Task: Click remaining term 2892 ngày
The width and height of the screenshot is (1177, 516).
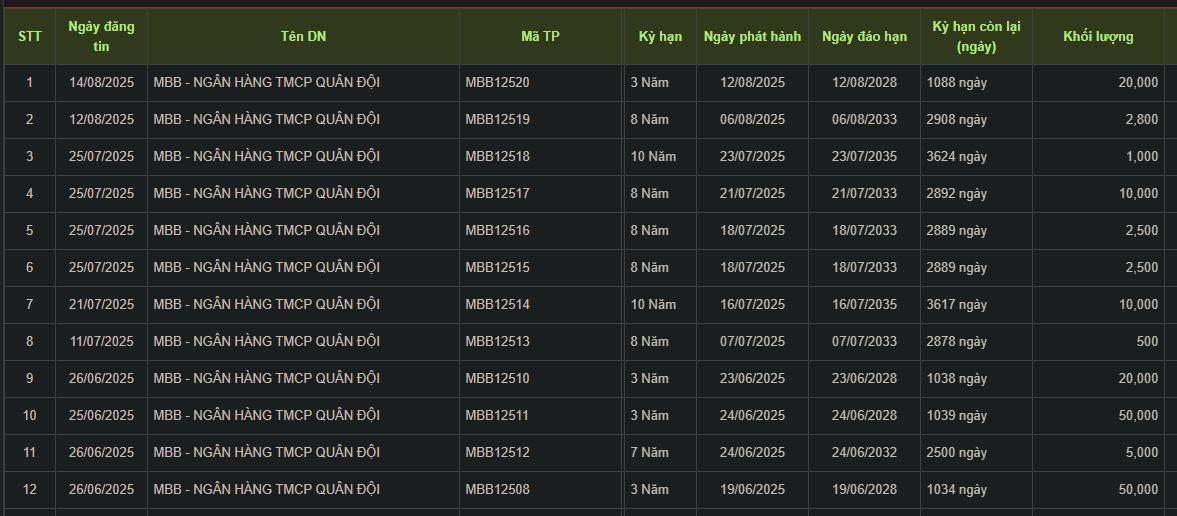Action: pos(956,193)
